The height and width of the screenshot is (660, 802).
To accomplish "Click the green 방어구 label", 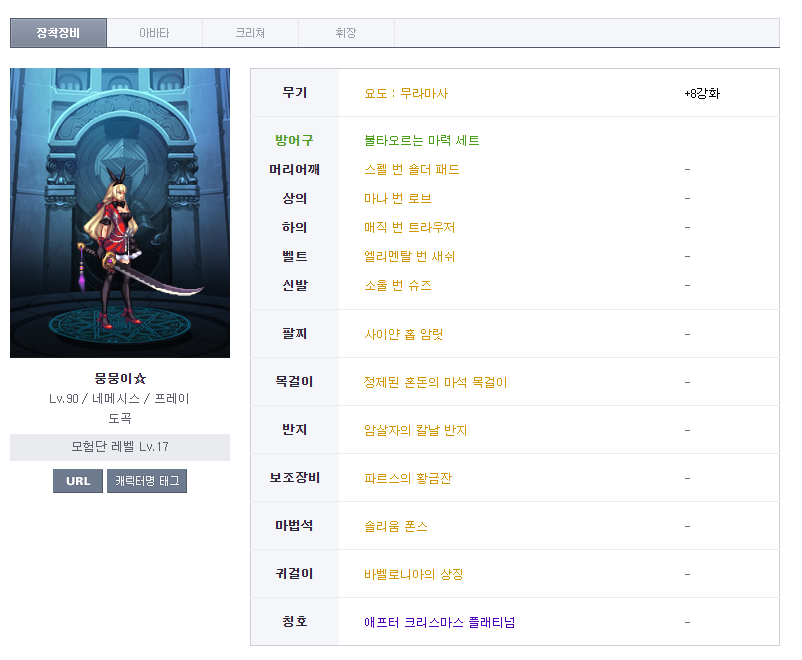I will pyautogui.click(x=294, y=140).
